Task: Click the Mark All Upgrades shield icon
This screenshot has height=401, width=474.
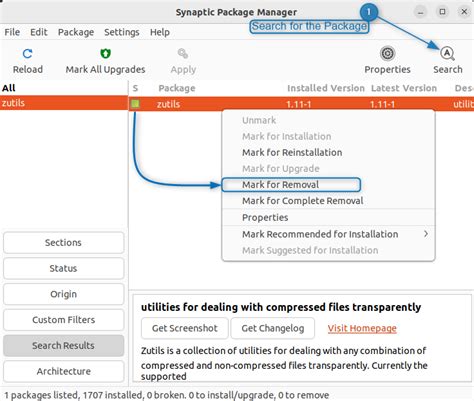Action: (x=105, y=53)
